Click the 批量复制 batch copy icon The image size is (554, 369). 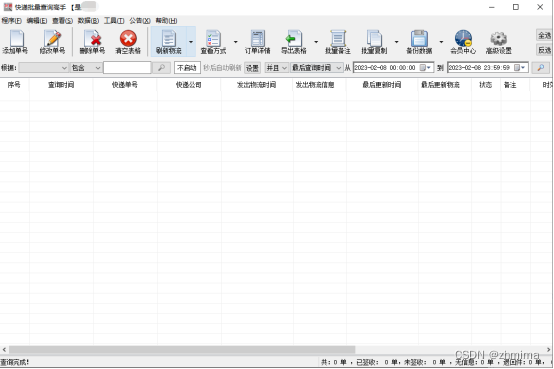(x=374, y=38)
